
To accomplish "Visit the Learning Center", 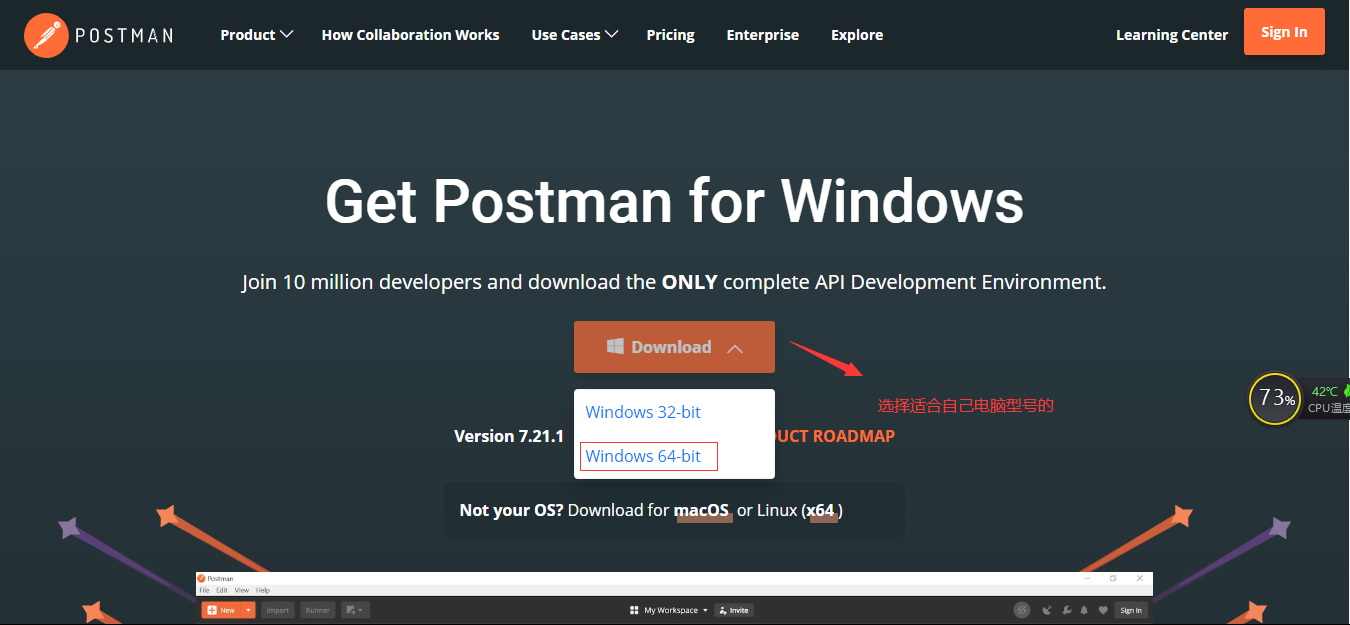I will (1171, 35).
